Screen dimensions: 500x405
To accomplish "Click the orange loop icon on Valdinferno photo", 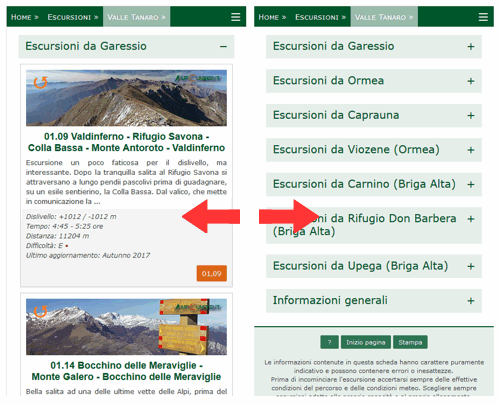I will pos(40,82).
